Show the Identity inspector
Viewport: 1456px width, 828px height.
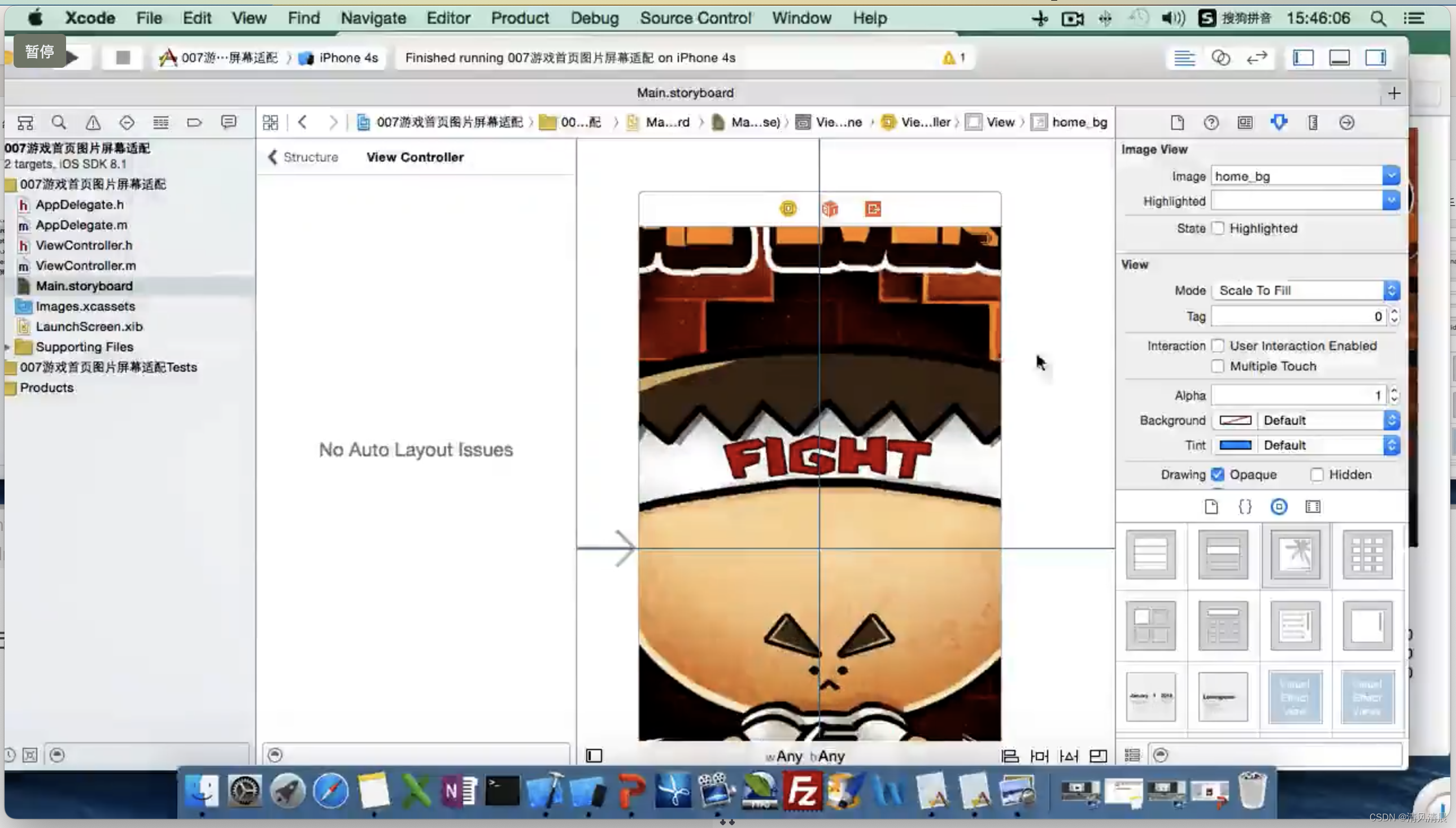pyautogui.click(x=1245, y=122)
